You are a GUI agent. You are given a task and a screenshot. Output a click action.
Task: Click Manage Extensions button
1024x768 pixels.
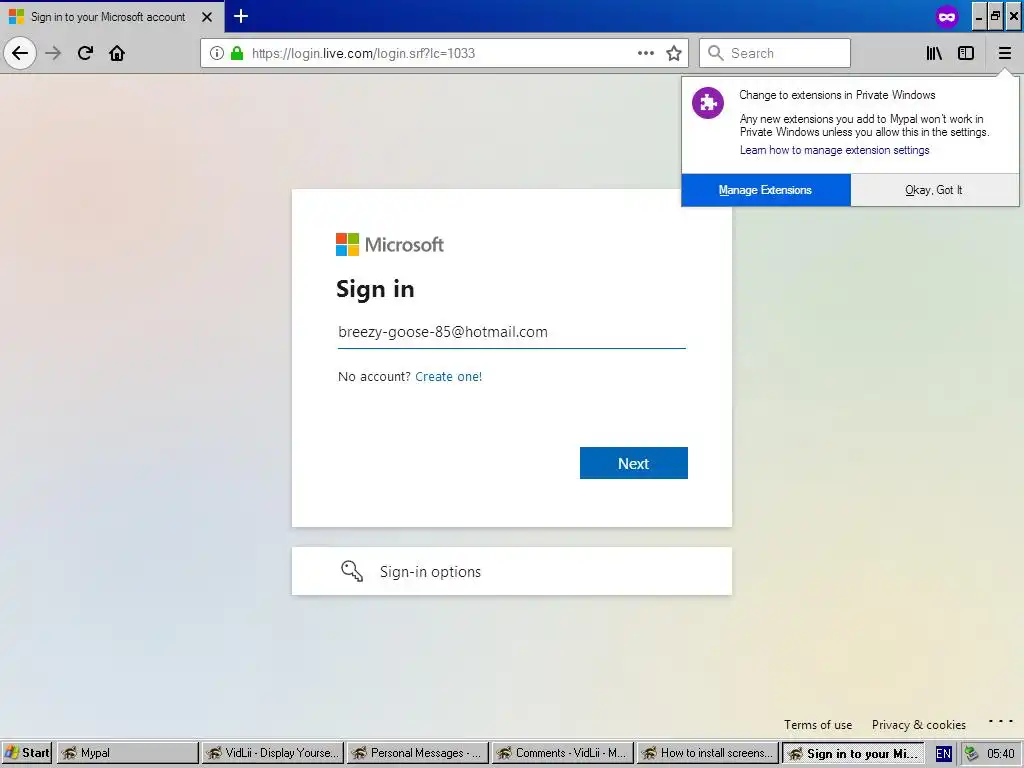click(765, 190)
